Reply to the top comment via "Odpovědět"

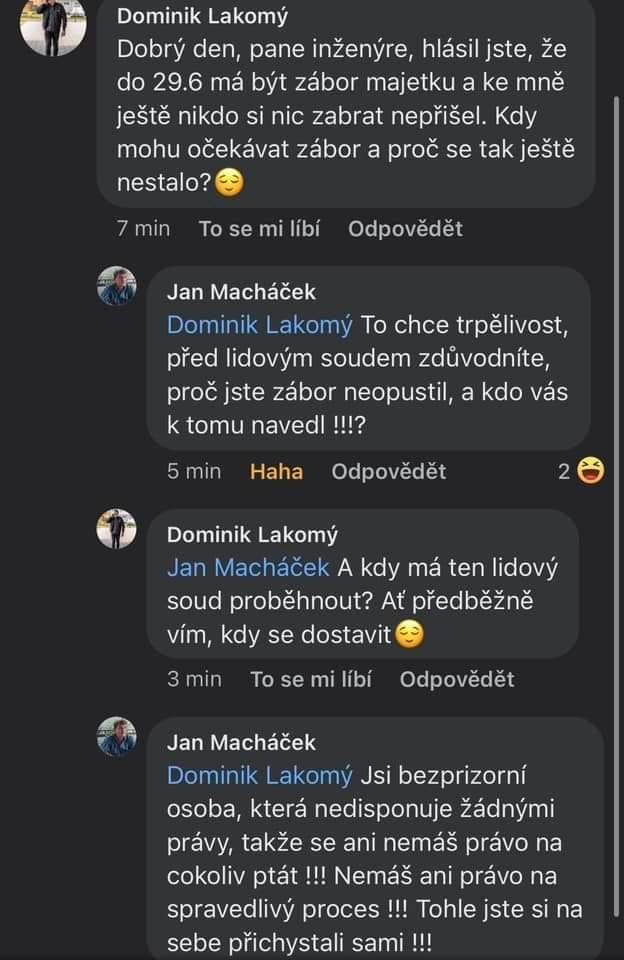coord(405,229)
